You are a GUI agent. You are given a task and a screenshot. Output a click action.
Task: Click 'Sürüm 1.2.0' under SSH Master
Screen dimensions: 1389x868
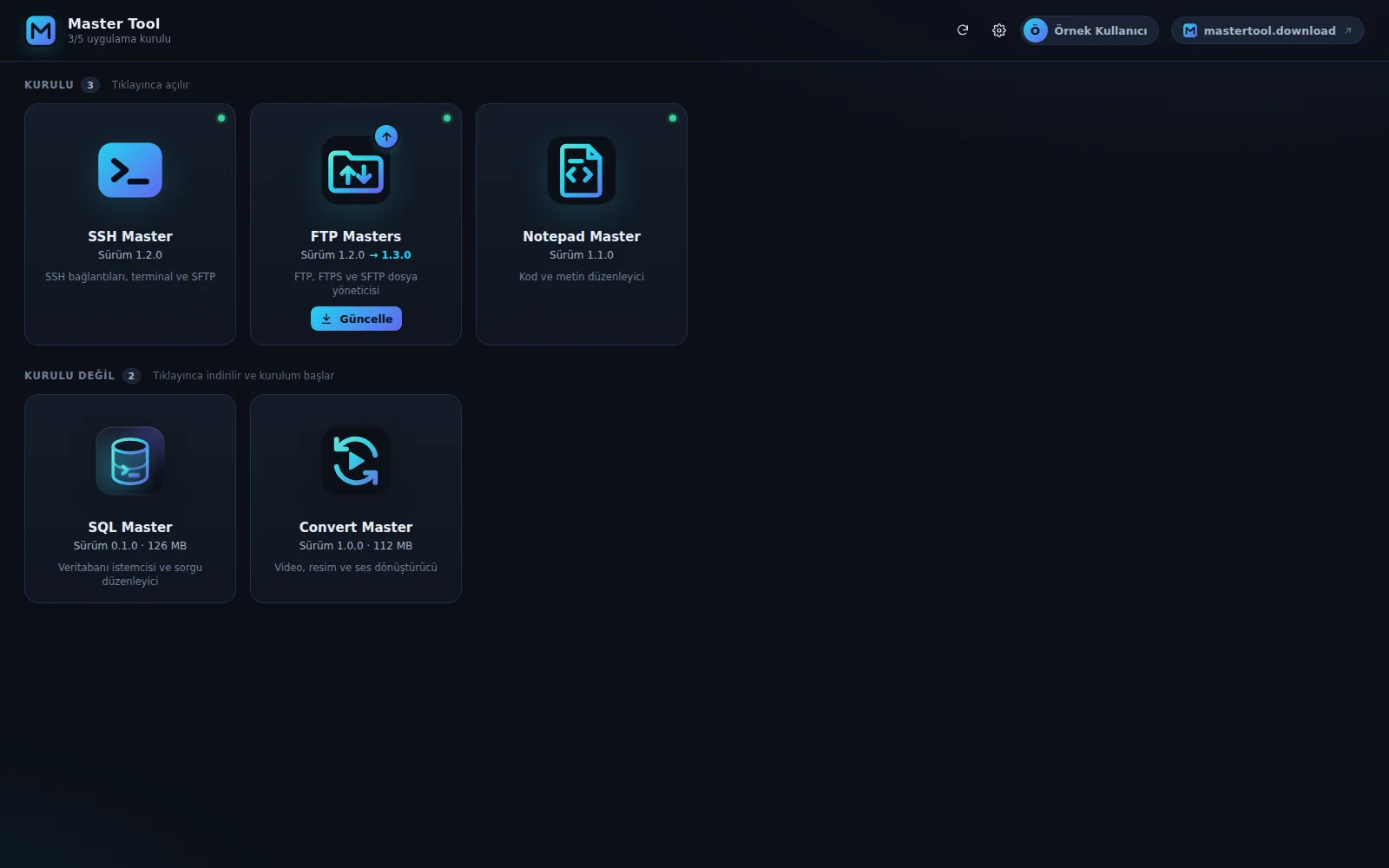coord(130,255)
